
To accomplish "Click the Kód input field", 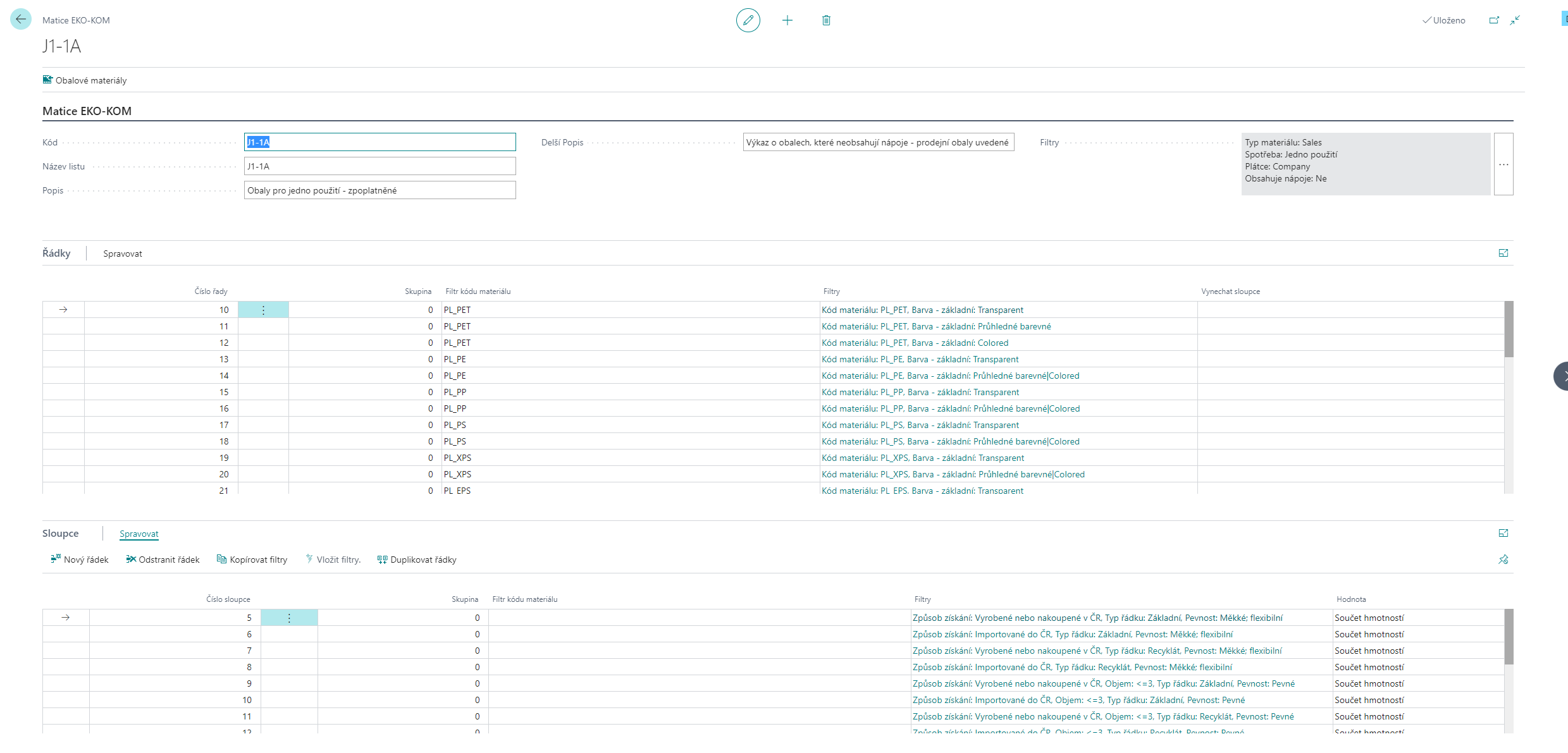I will 380,142.
